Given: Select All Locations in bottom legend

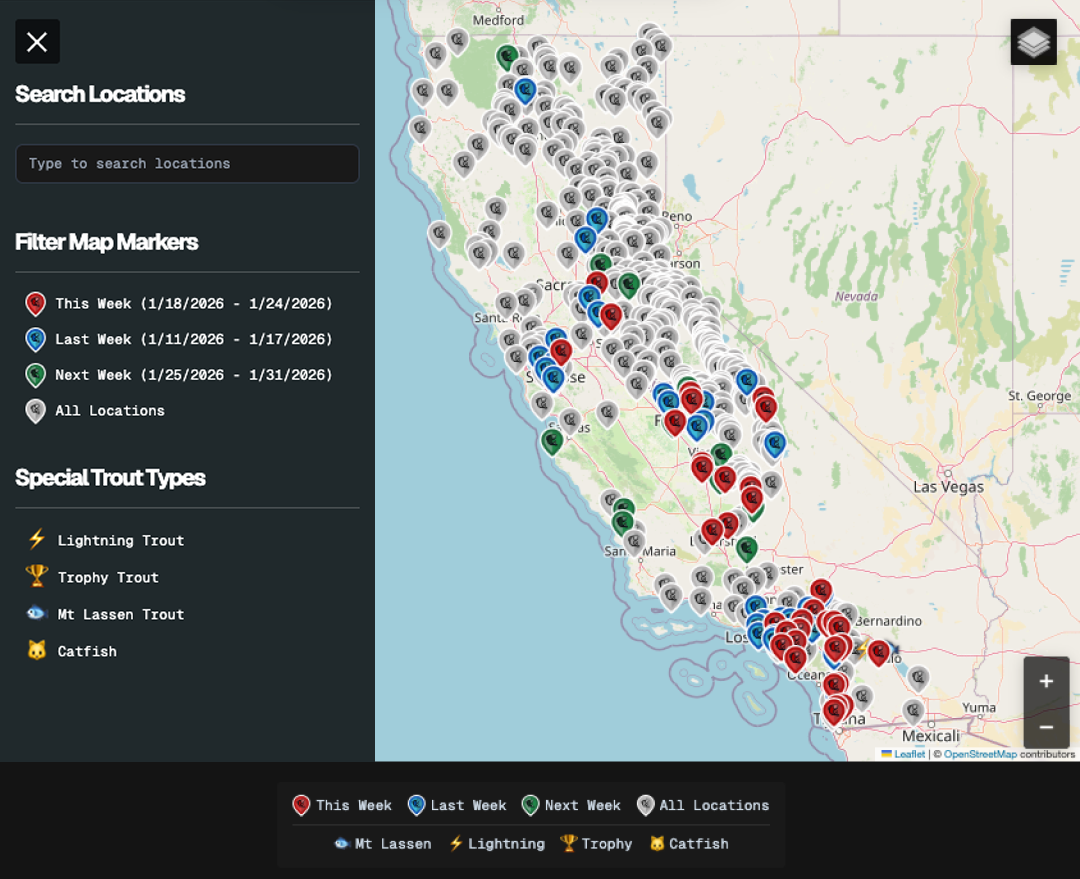Looking at the screenshot, I should tap(703, 806).
